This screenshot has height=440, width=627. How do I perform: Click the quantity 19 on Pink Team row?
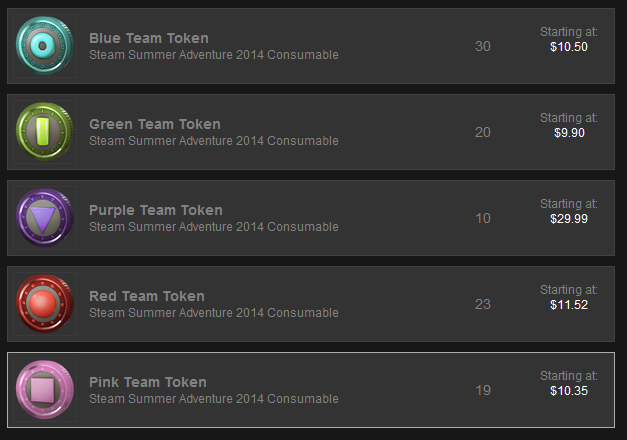[x=483, y=390]
